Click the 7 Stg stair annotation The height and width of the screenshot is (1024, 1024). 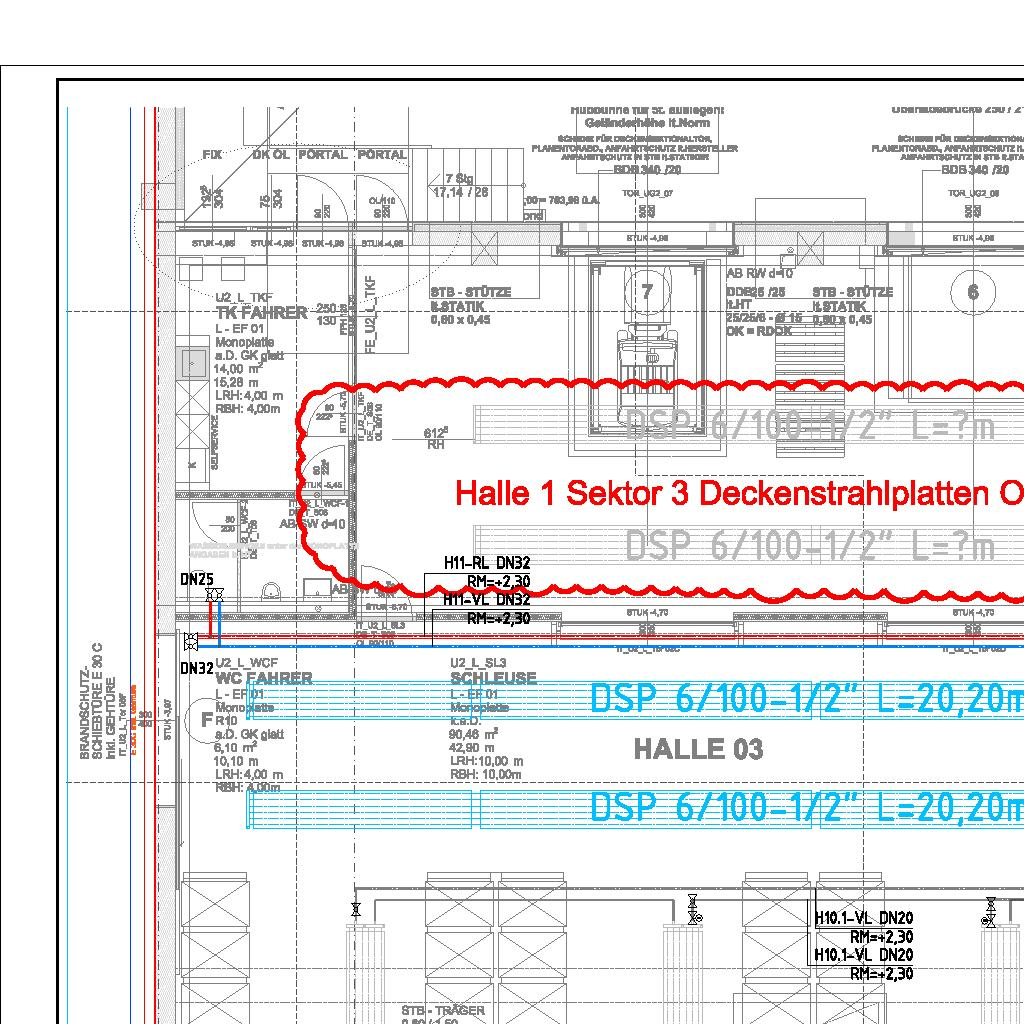coord(456,178)
